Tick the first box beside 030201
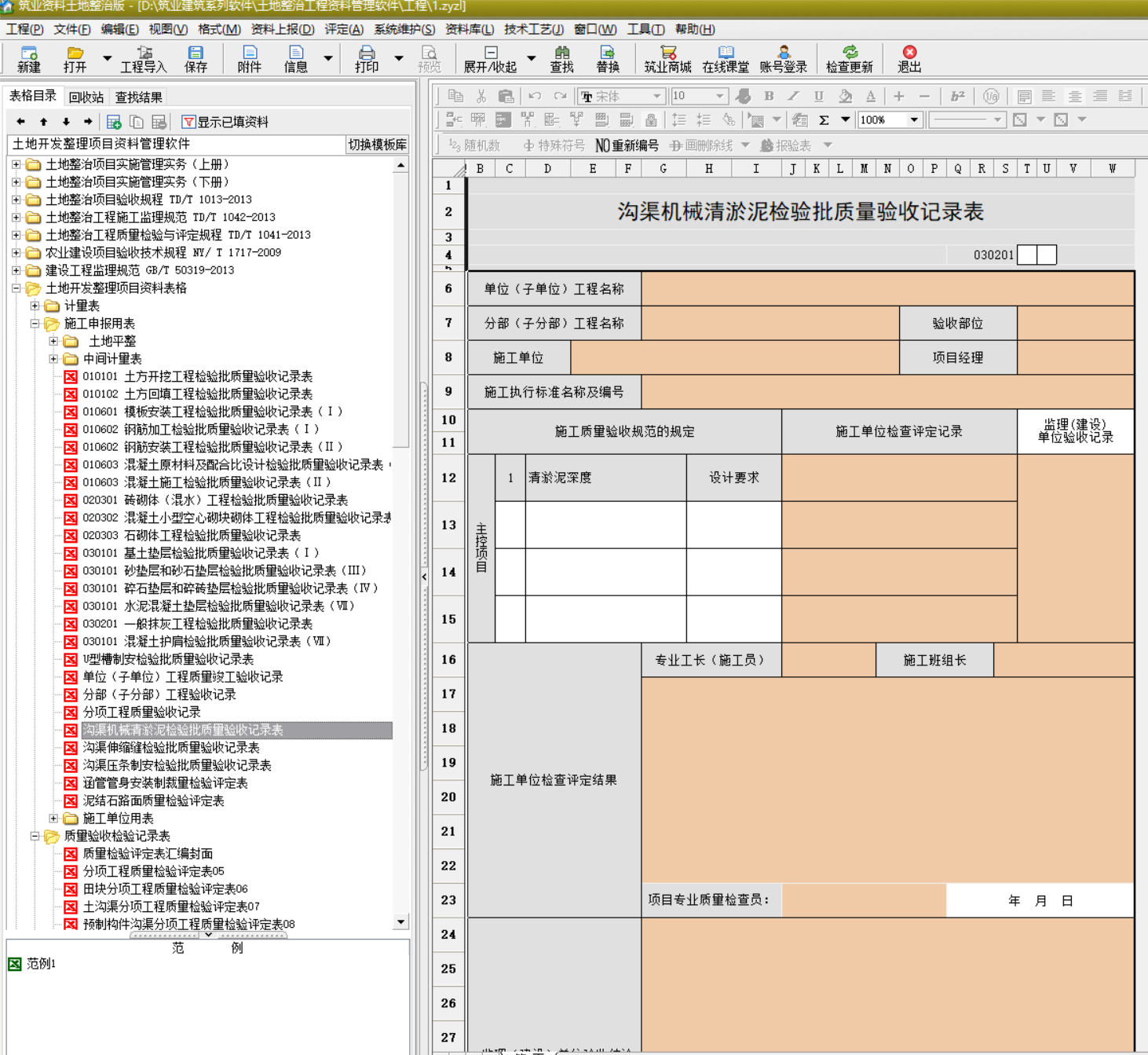The image size is (1148, 1055). [1026, 255]
